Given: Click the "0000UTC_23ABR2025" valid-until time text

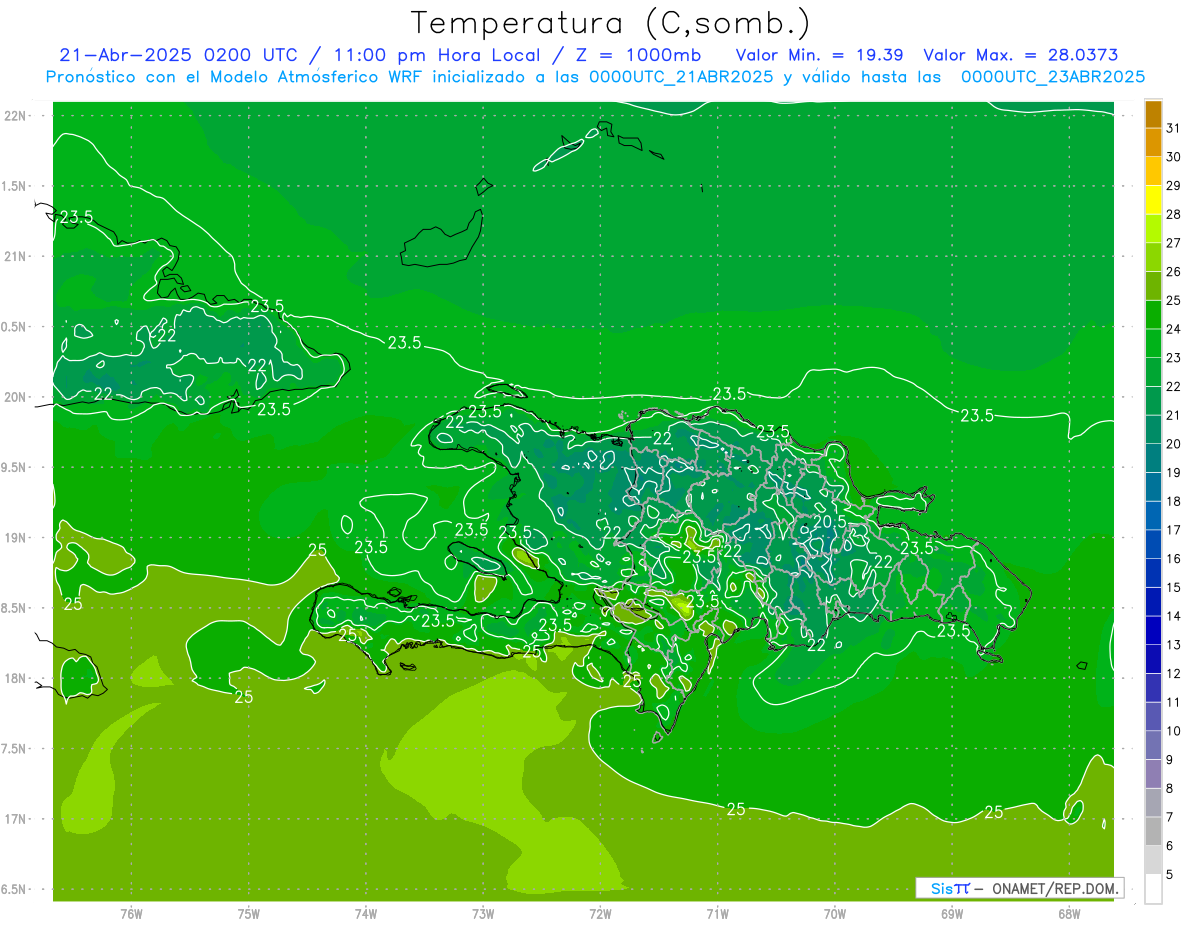Looking at the screenshot, I should tap(1053, 77).
